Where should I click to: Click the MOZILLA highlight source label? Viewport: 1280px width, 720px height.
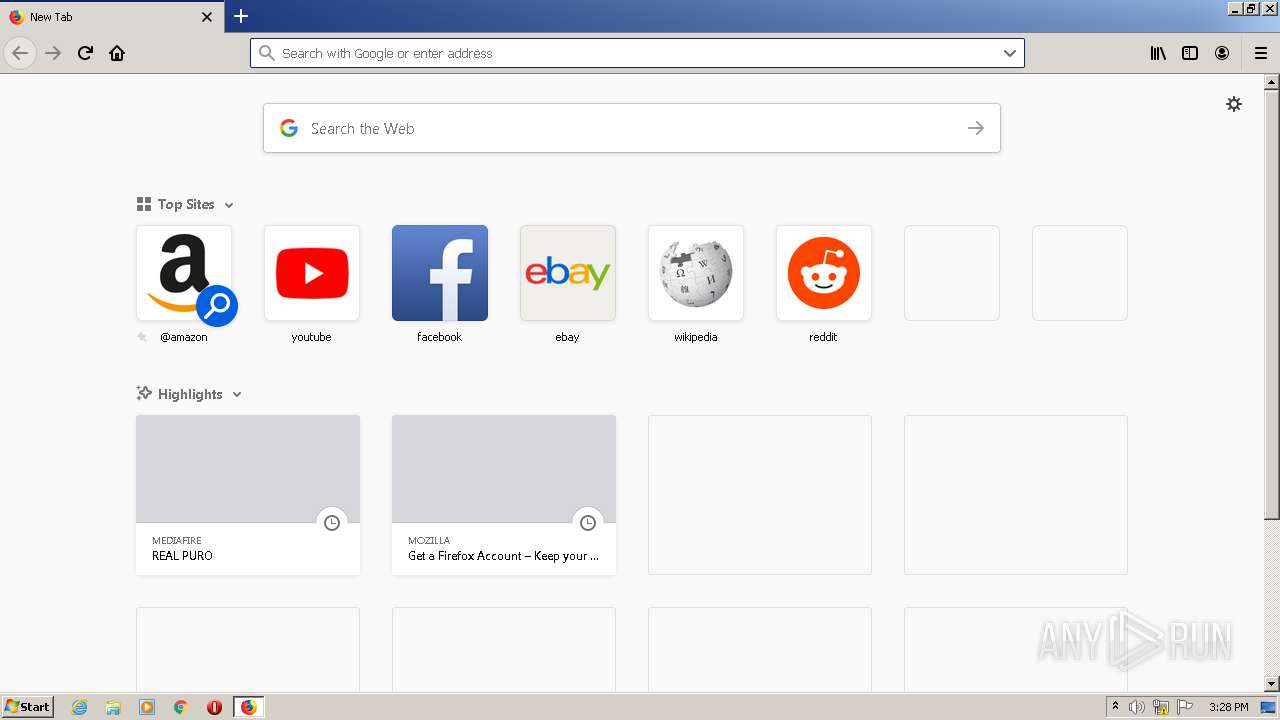coord(429,540)
